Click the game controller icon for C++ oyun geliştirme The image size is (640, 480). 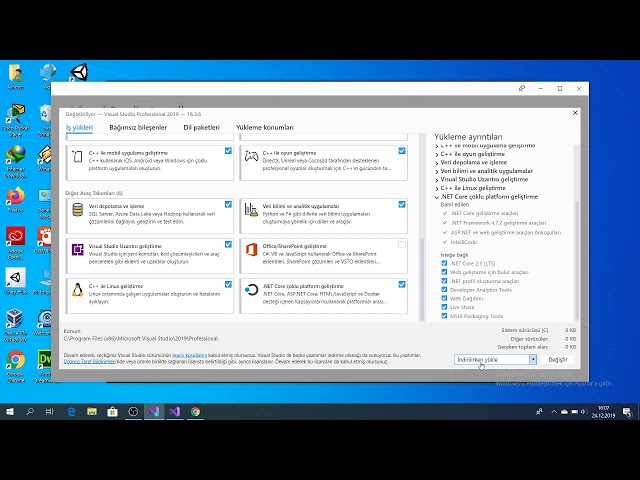pos(251,156)
